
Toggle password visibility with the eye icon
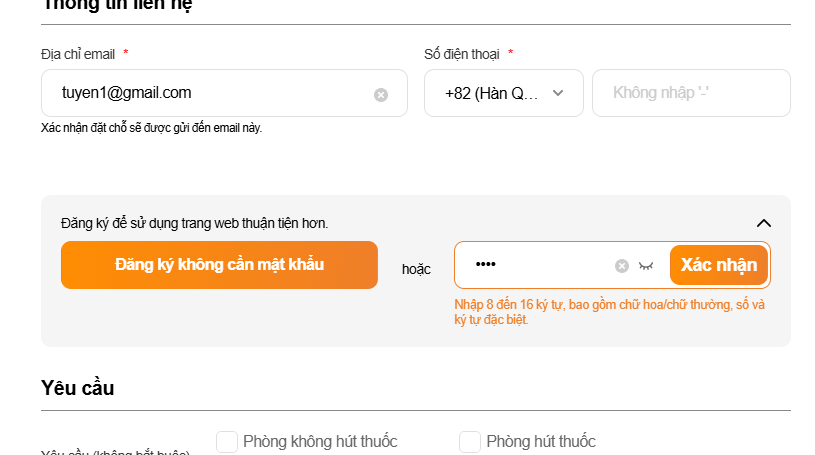[646, 266]
